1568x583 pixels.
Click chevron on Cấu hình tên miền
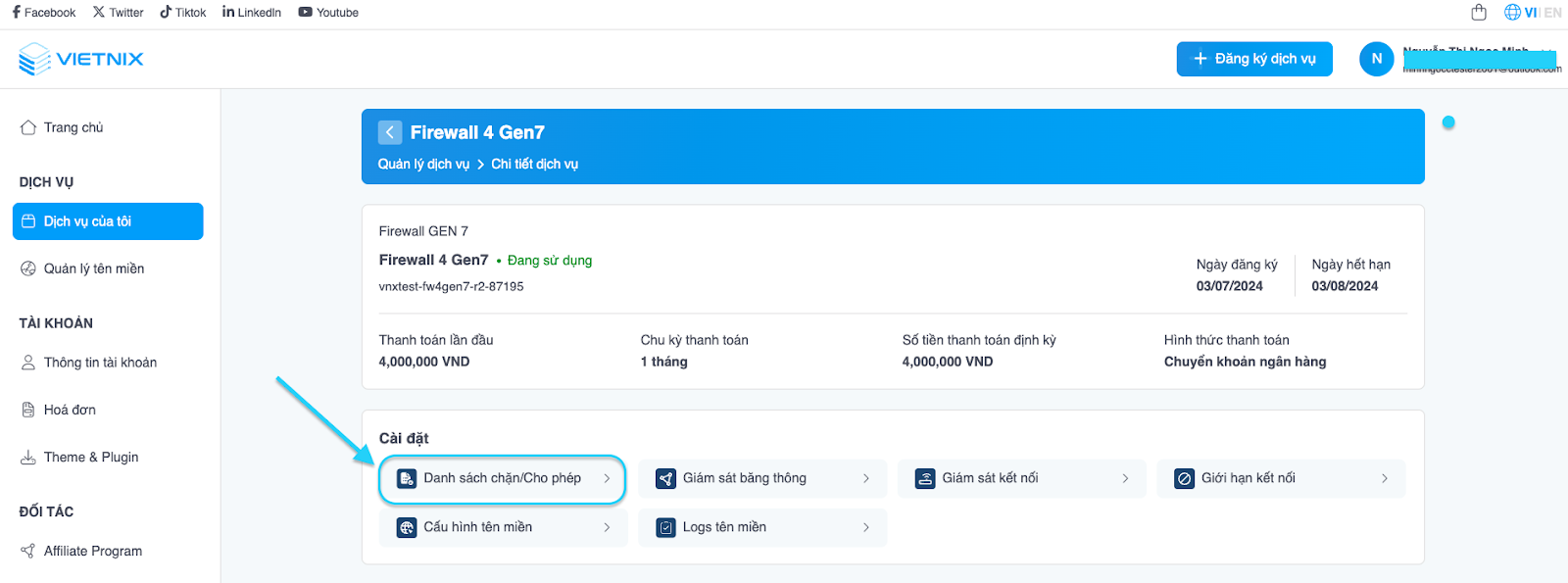607,527
